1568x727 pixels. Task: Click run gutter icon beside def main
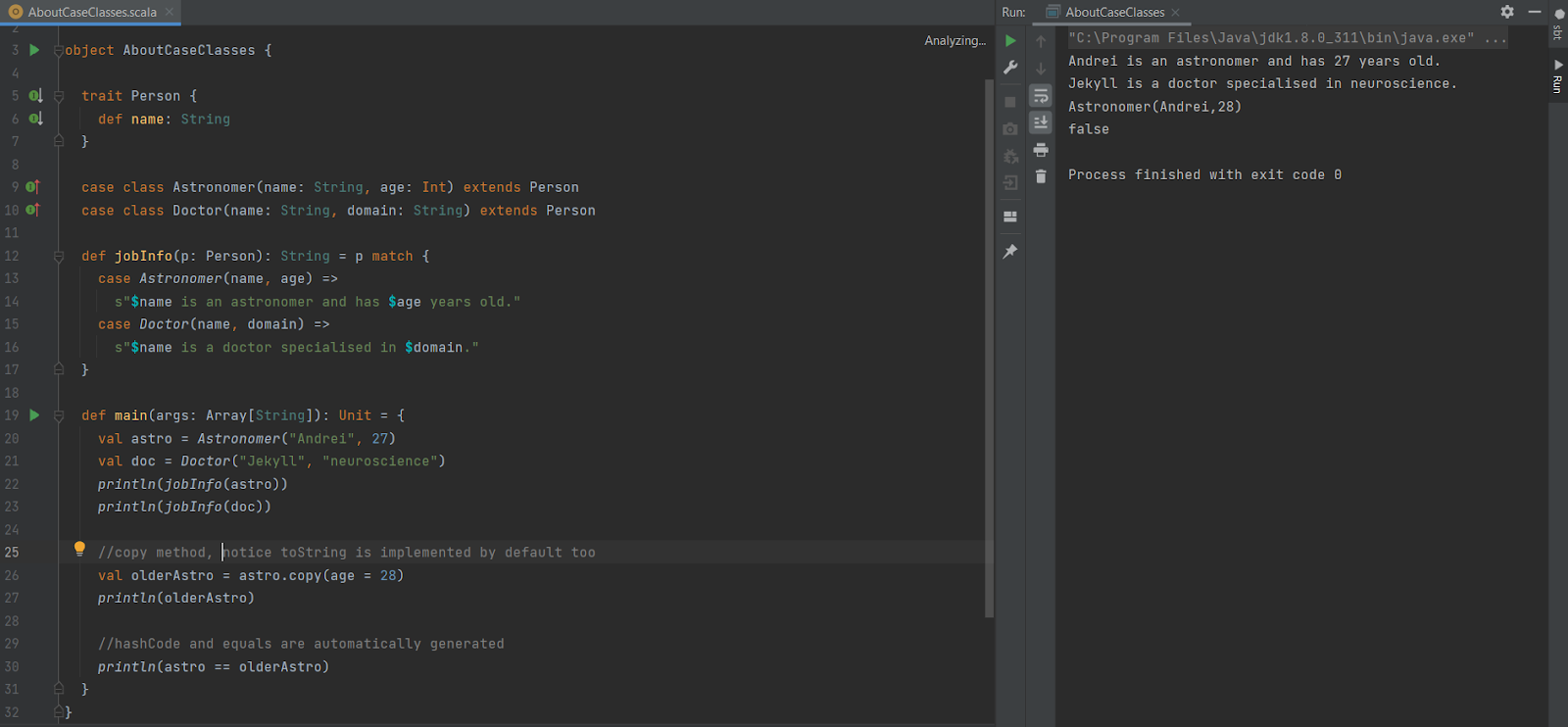[x=34, y=415]
